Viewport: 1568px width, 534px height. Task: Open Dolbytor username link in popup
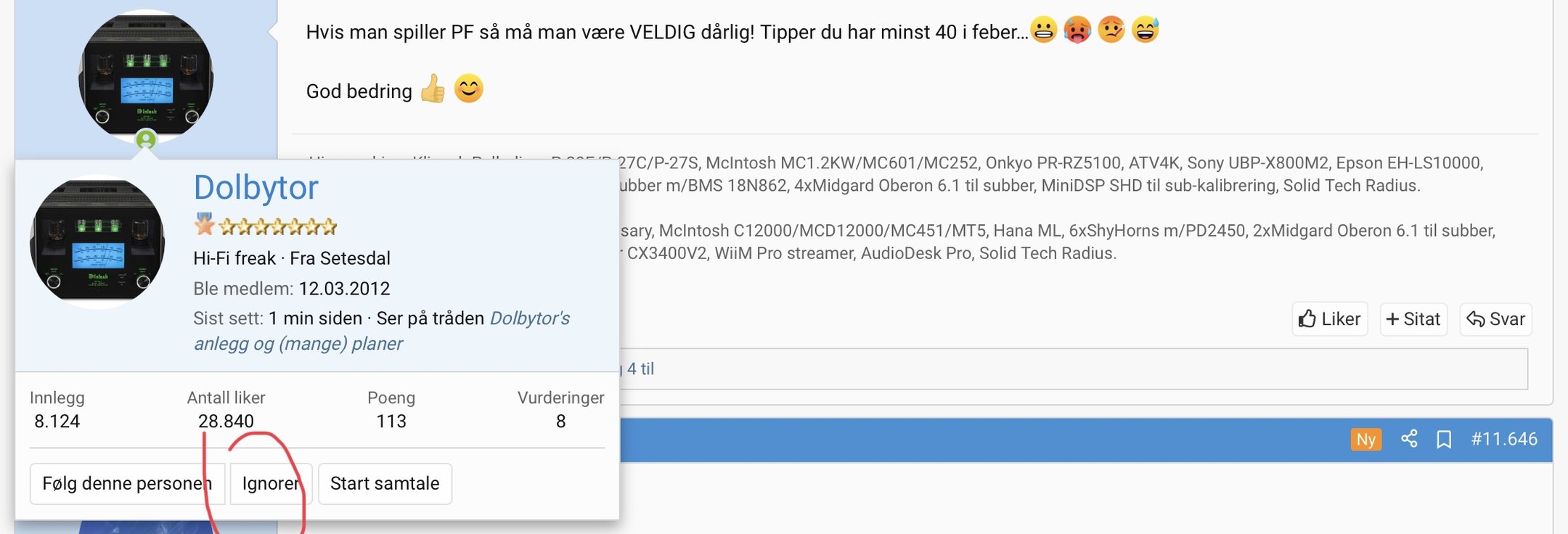256,187
